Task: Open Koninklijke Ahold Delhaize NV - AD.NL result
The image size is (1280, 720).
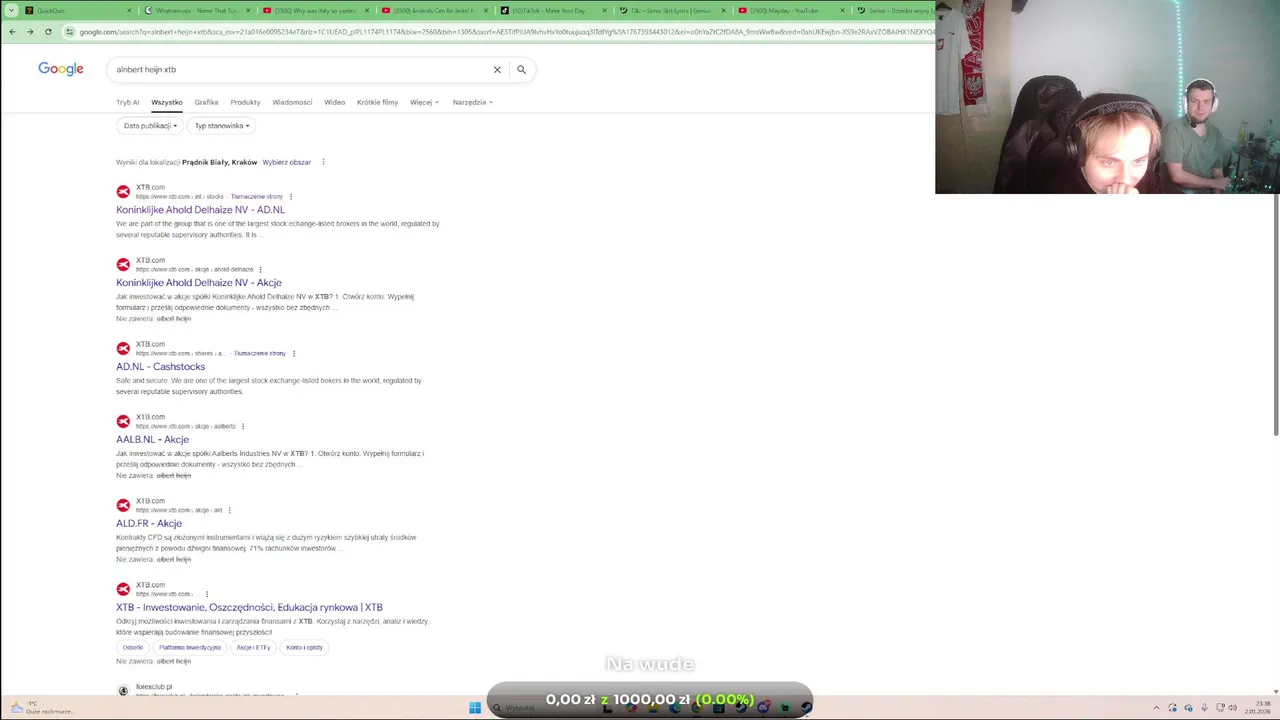Action: coord(200,210)
